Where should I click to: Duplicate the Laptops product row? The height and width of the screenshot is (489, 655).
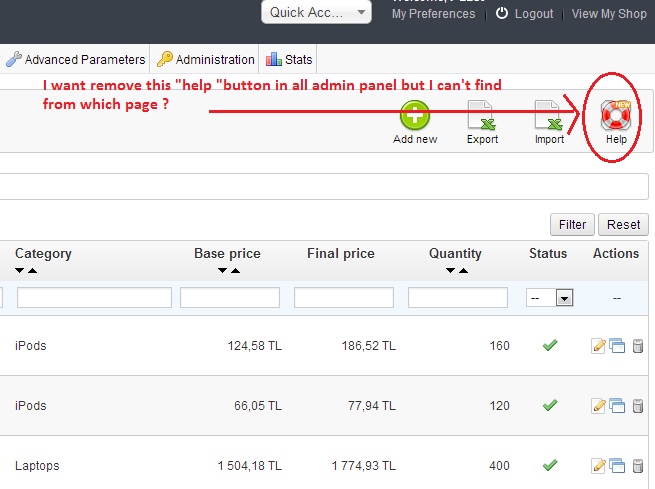click(x=617, y=466)
